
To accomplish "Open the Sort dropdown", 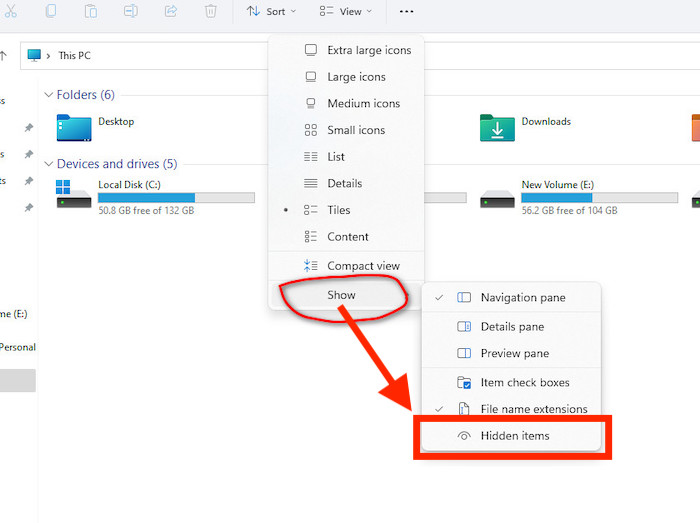I will click(x=271, y=12).
